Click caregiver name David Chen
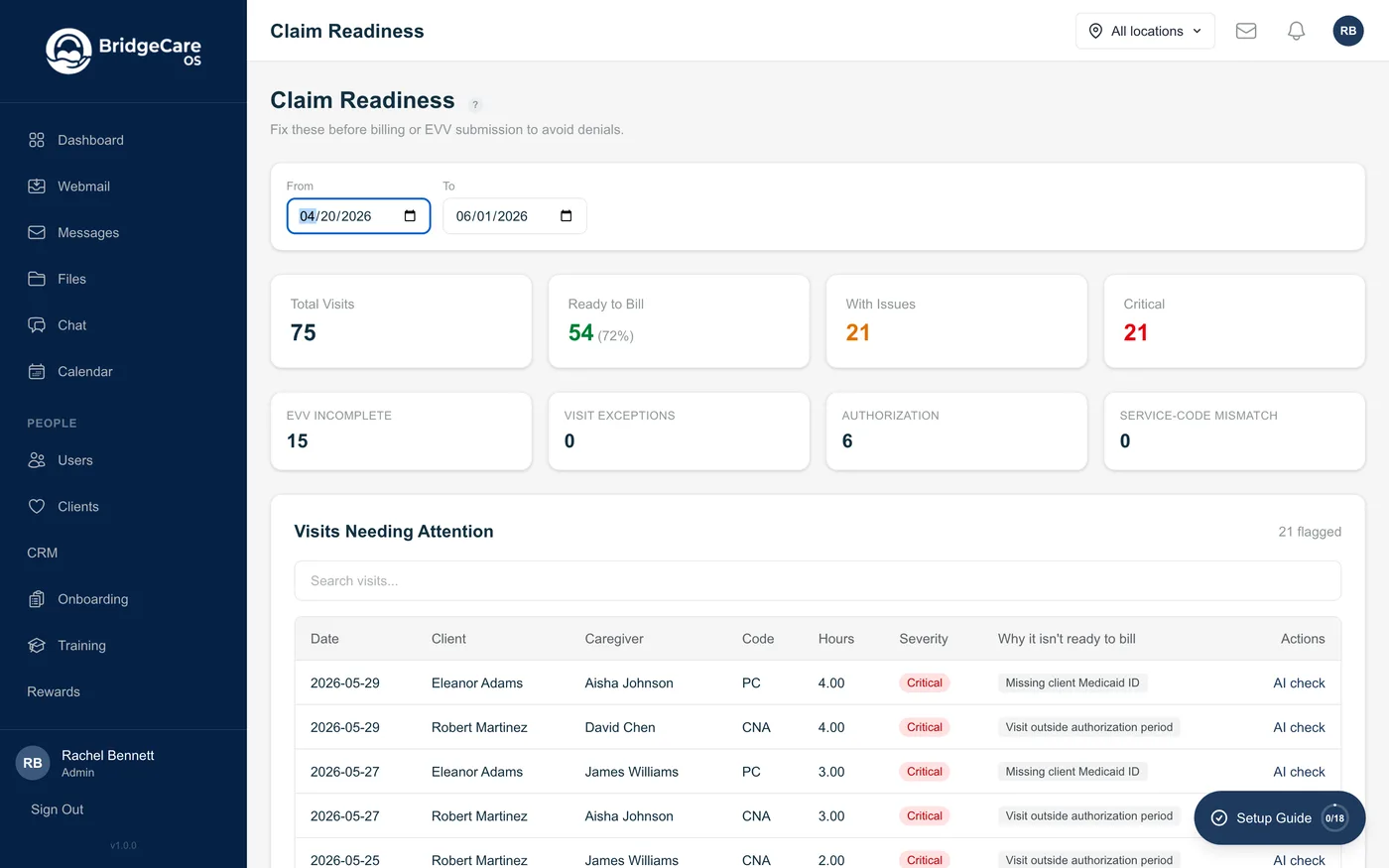Viewport: 1389px width, 868px height. pyautogui.click(x=620, y=727)
